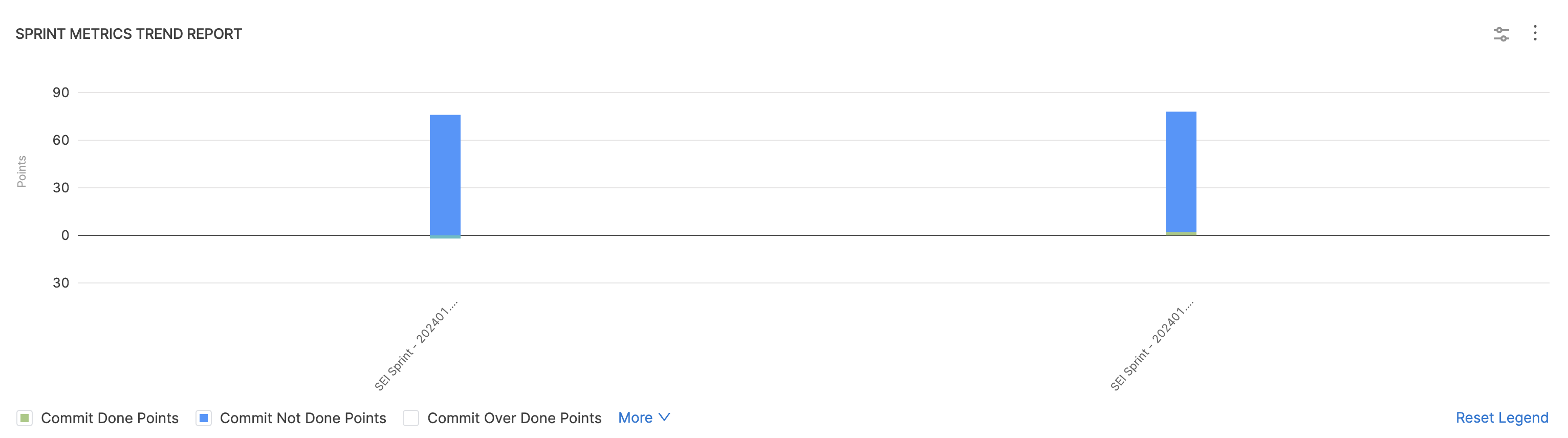
Task: Click green segment at base of second bar
Action: point(1181,234)
